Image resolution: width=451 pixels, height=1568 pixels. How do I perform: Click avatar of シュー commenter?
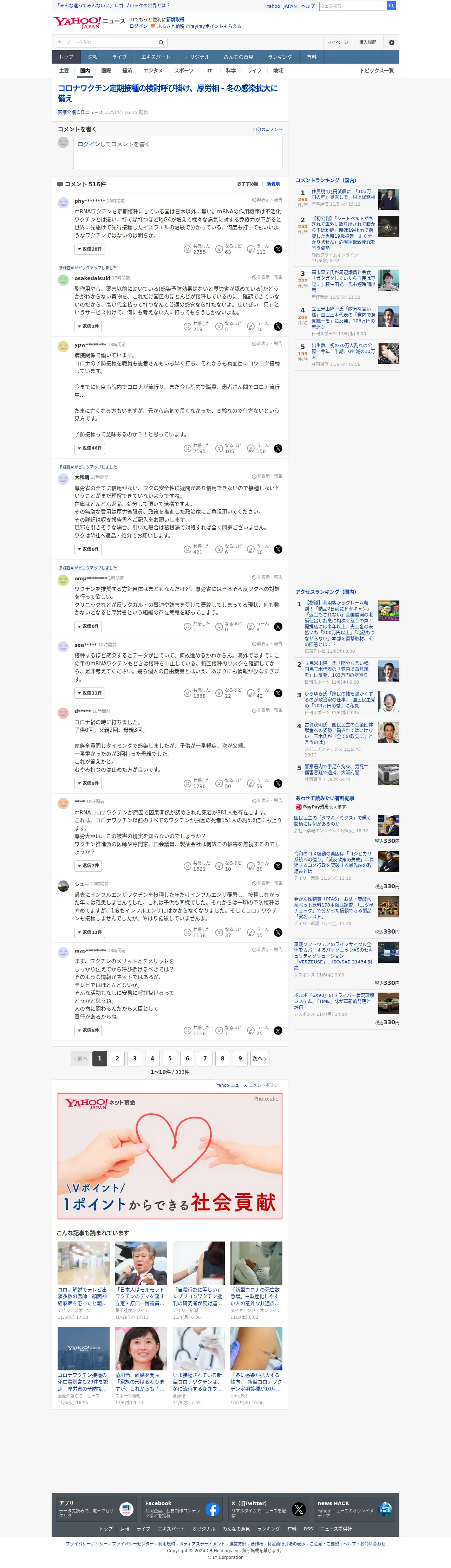(63, 886)
